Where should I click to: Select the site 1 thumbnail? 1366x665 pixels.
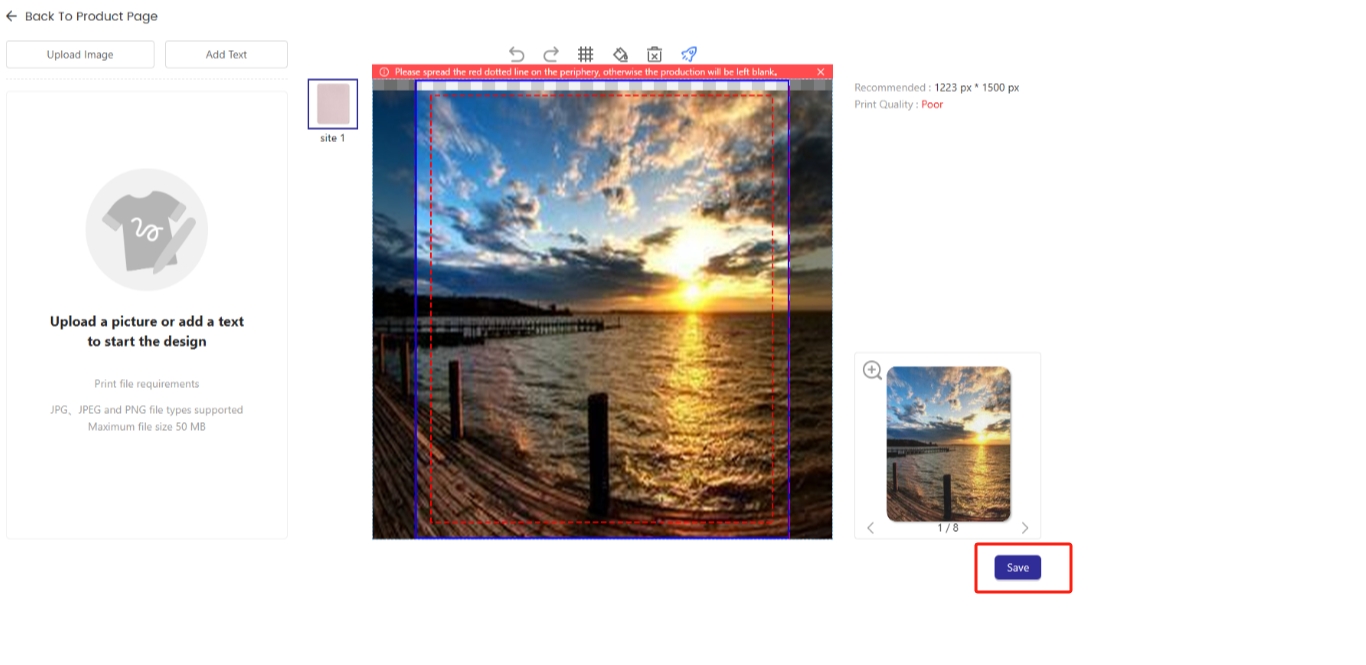click(333, 104)
